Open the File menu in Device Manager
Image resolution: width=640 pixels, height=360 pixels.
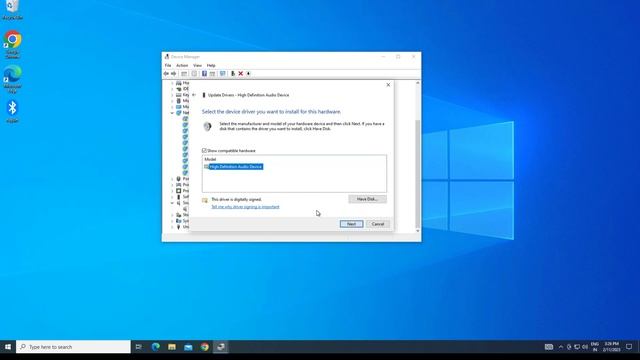pyautogui.click(x=168, y=65)
